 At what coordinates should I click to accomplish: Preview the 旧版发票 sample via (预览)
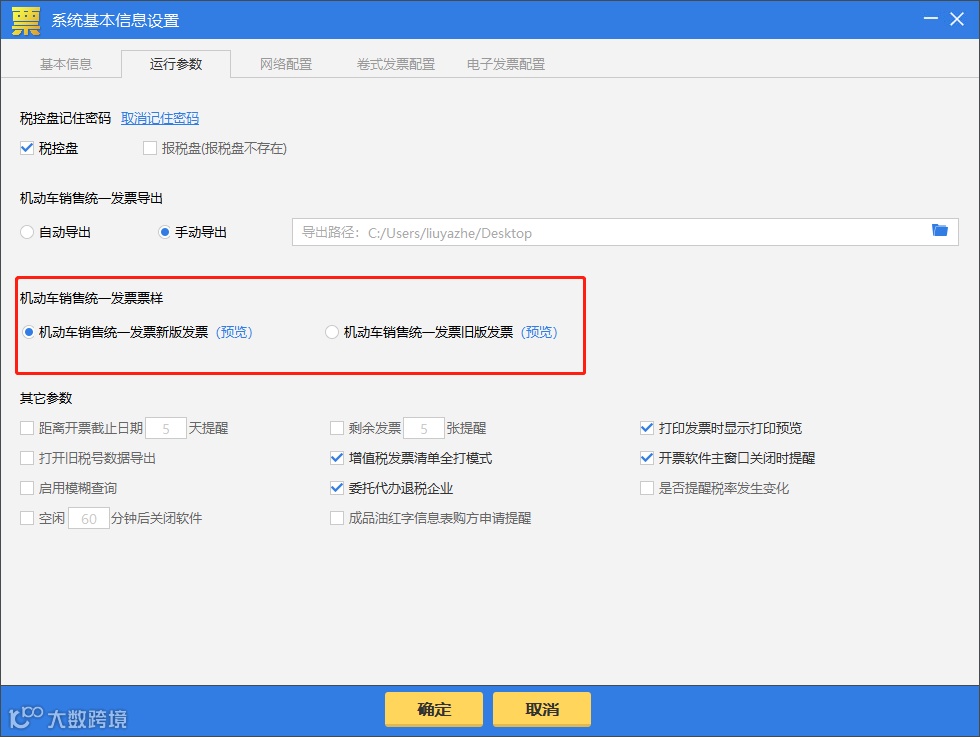[539, 332]
